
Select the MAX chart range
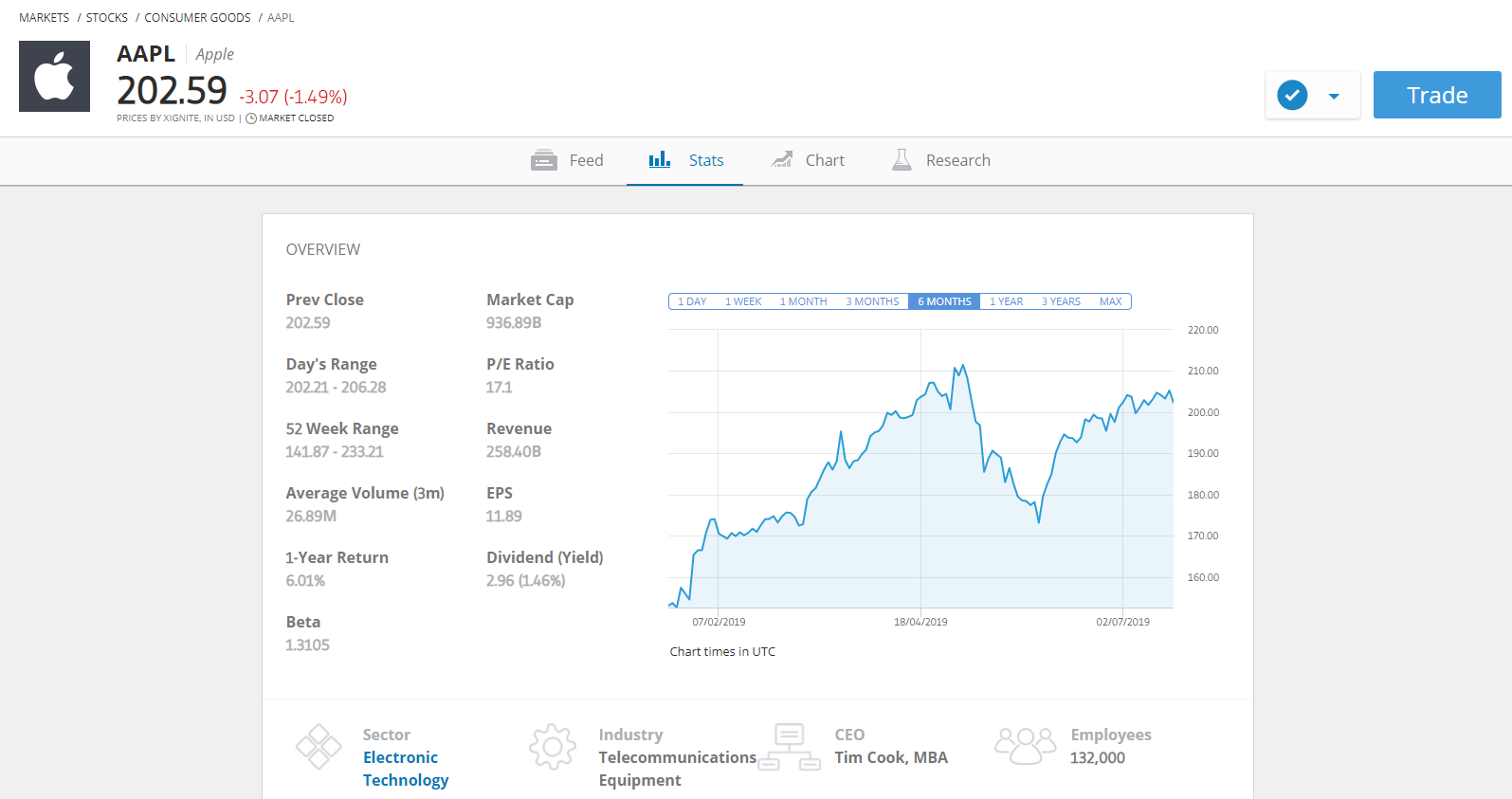pyautogui.click(x=1110, y=301)
